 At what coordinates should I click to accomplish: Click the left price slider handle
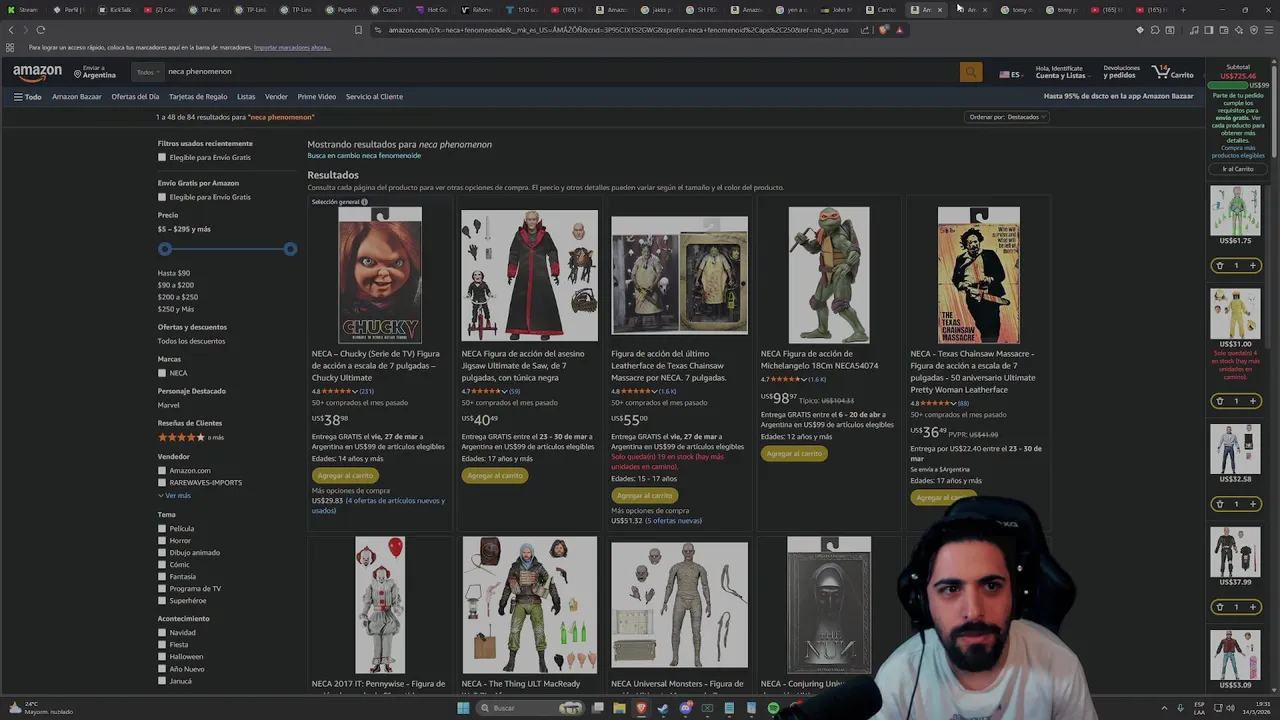(x=165, y=249)
